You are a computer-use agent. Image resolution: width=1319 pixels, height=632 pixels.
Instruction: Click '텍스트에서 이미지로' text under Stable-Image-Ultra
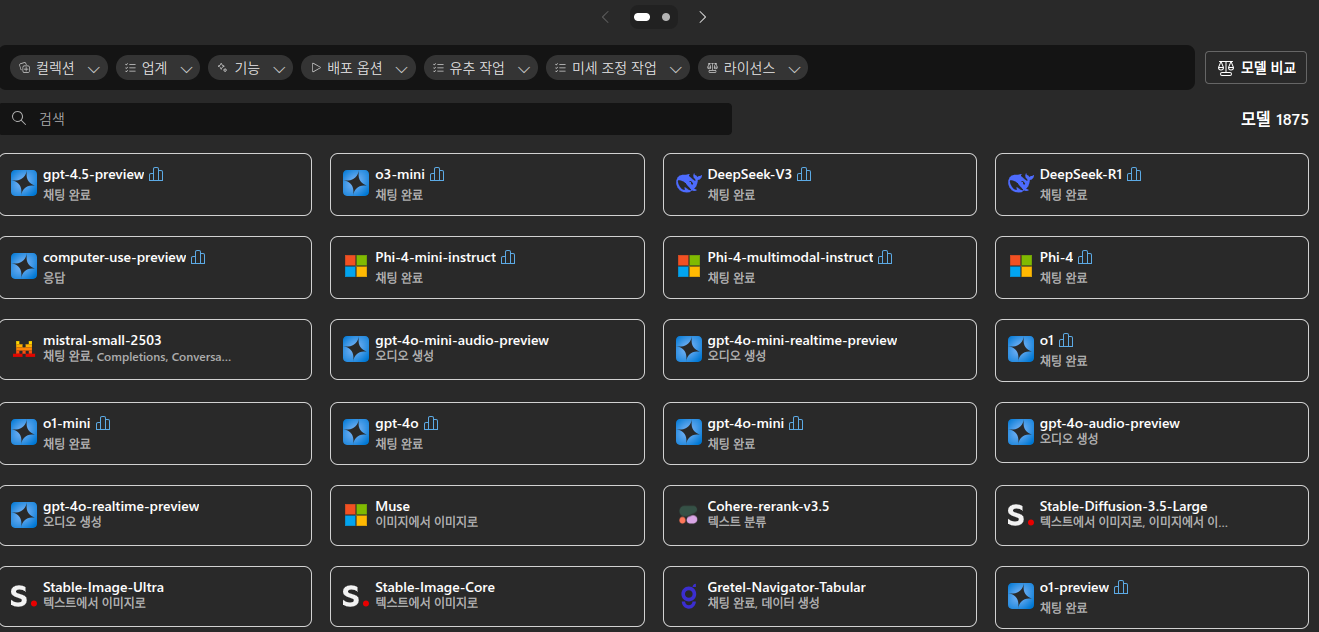pos(94,603)
